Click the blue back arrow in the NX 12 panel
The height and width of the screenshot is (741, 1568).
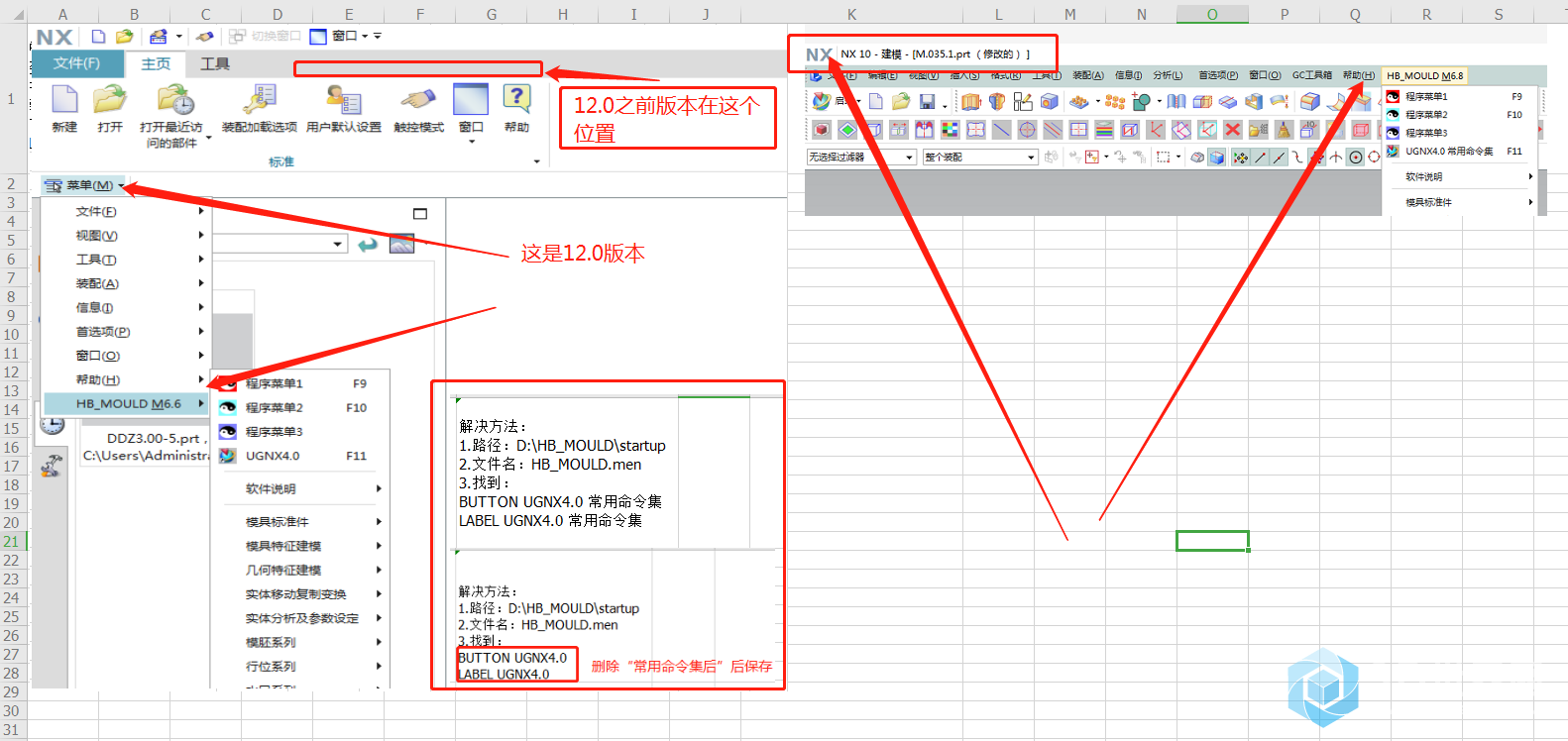tap(368, 245)
